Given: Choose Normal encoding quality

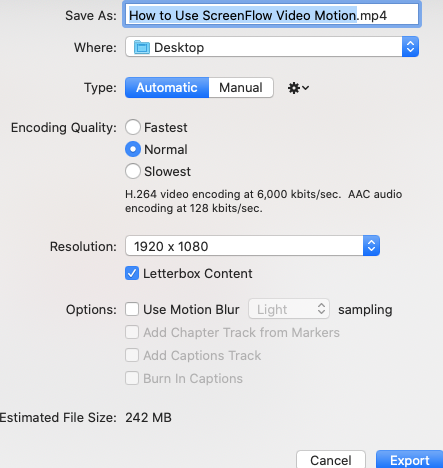Looking at the screenshot, I should pyautogui.click(x=133, y=149).
